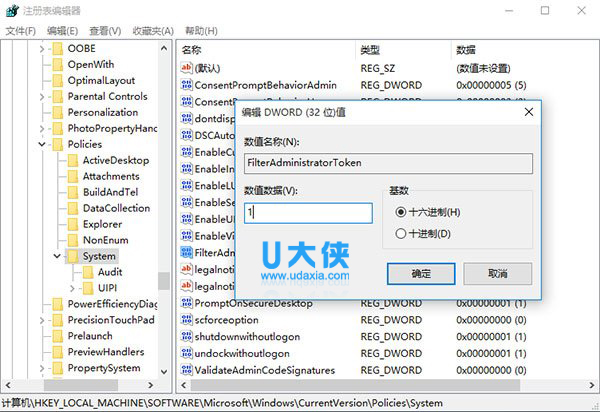This screenshot has height=412, width=600.
Task: Open the 收藏夹(A) favorites menu
Action: coord(153,31)
